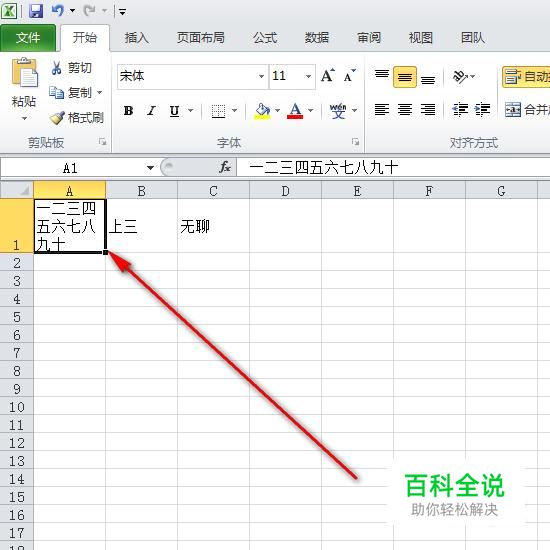550x550 pixels.
Task: Click the increase indent icon
Action: [x=482, y=110]
